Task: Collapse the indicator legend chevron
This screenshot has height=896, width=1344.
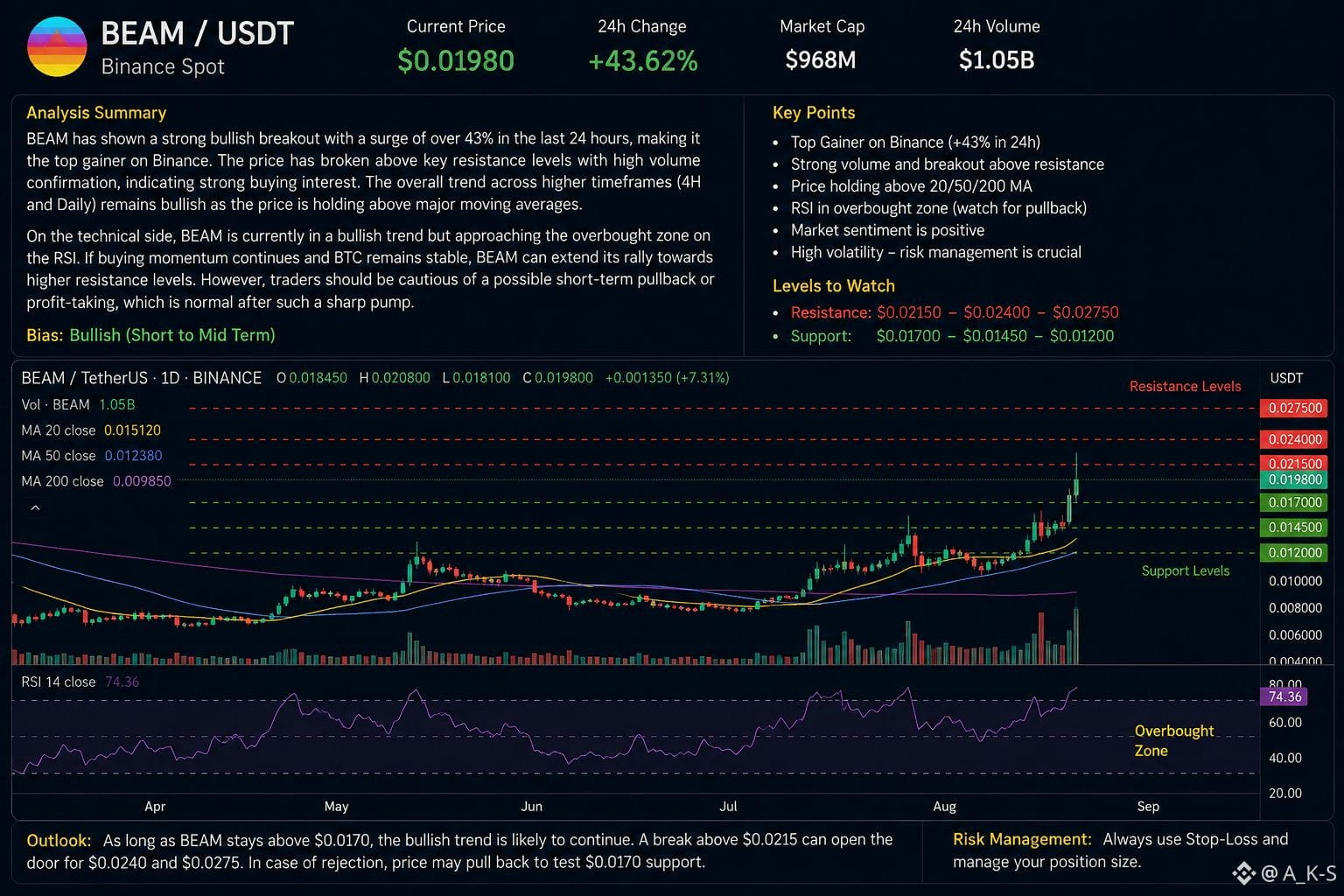Action: point(35,507)
